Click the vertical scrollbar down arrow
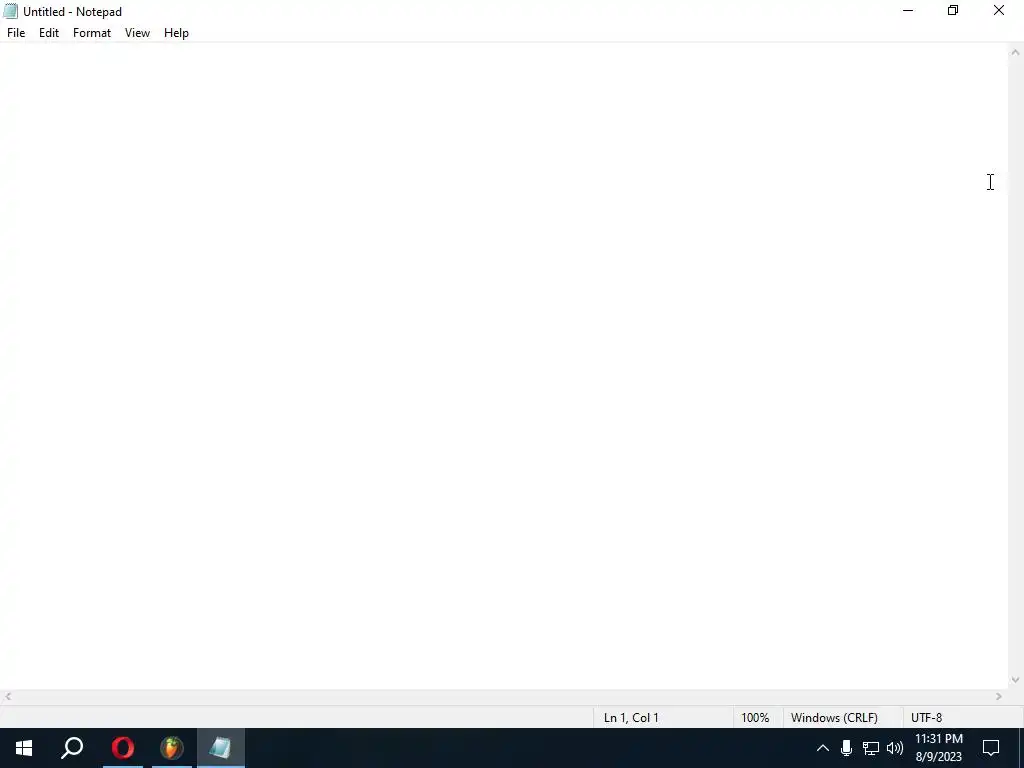Screen dimensions: 1024x768 click(1015, 680)
